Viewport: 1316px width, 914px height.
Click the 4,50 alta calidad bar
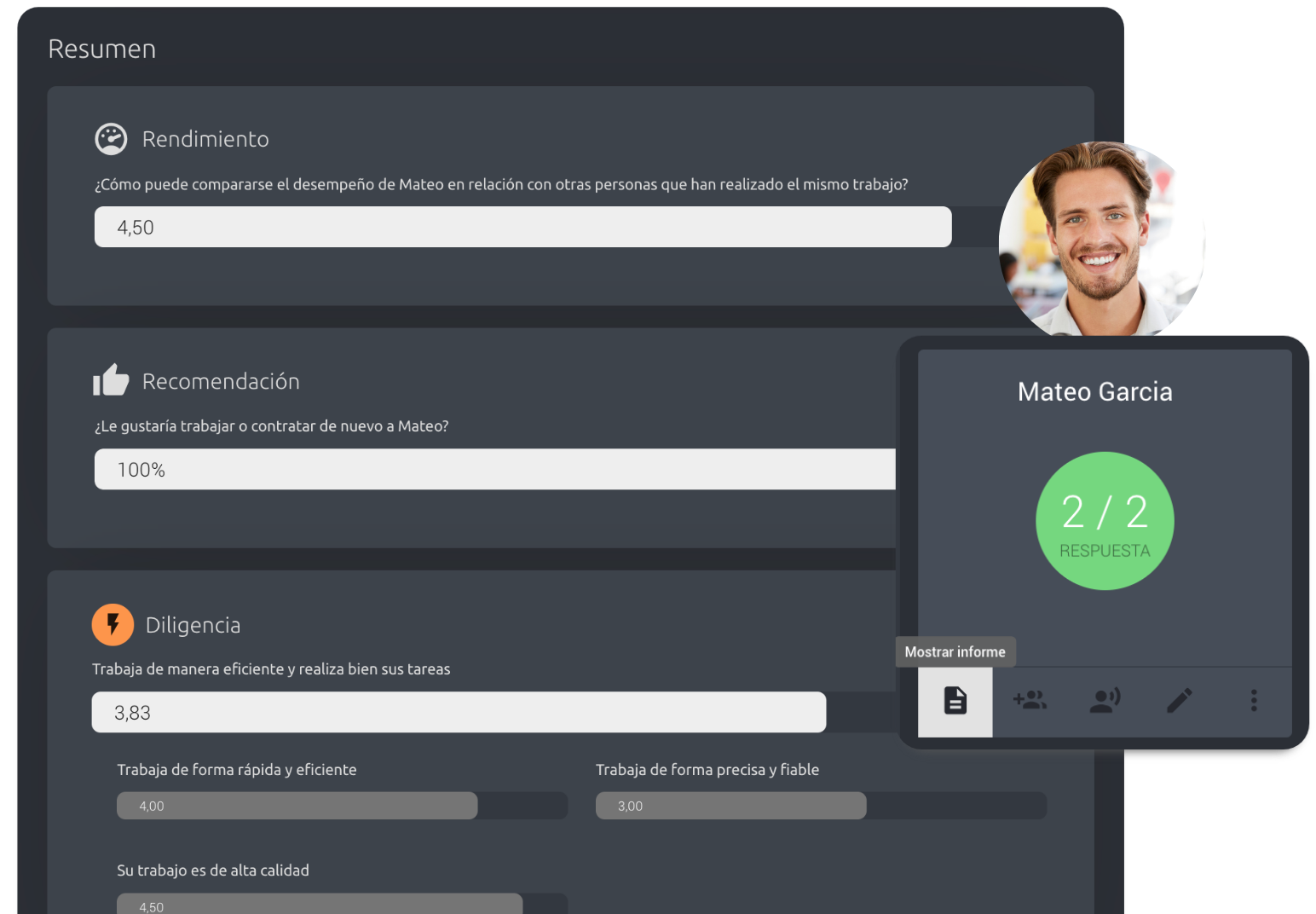pos(319,904)
